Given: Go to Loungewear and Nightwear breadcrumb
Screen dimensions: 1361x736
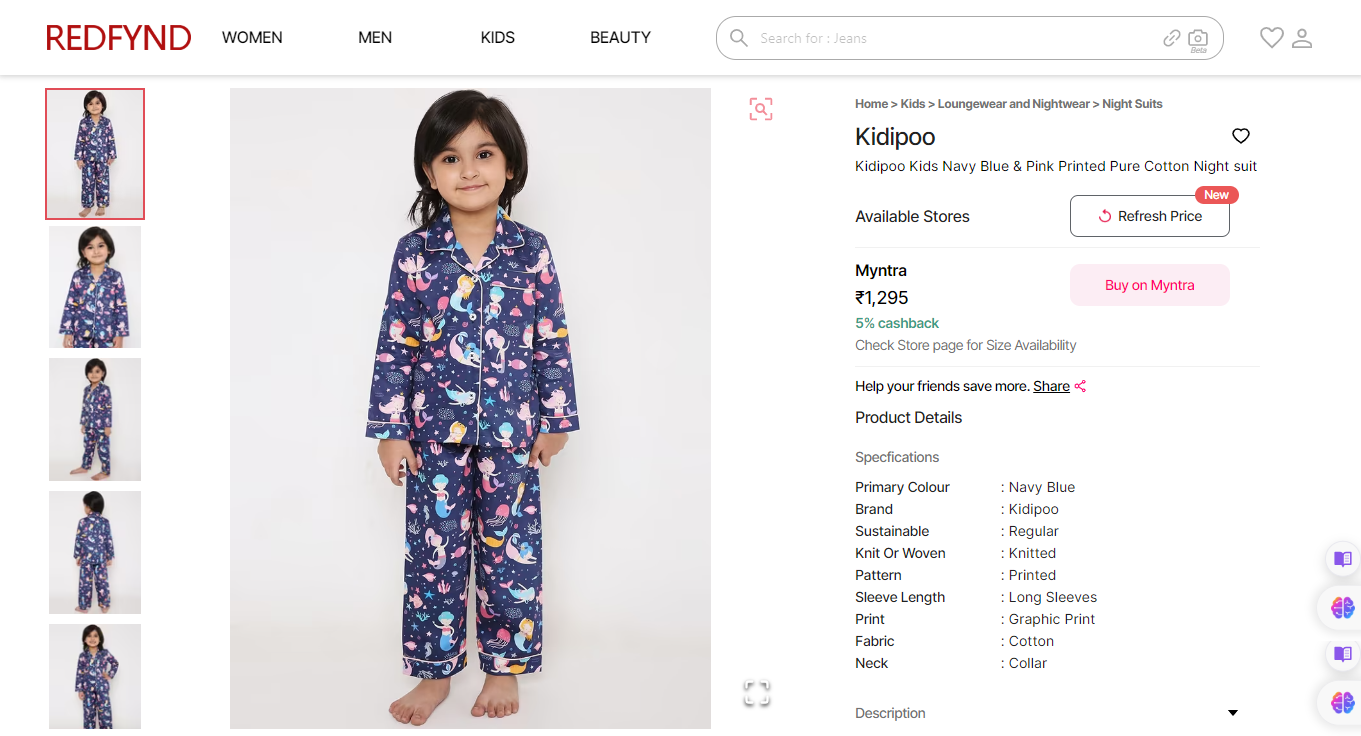Looking at the screenshot, I should 1013,104.
